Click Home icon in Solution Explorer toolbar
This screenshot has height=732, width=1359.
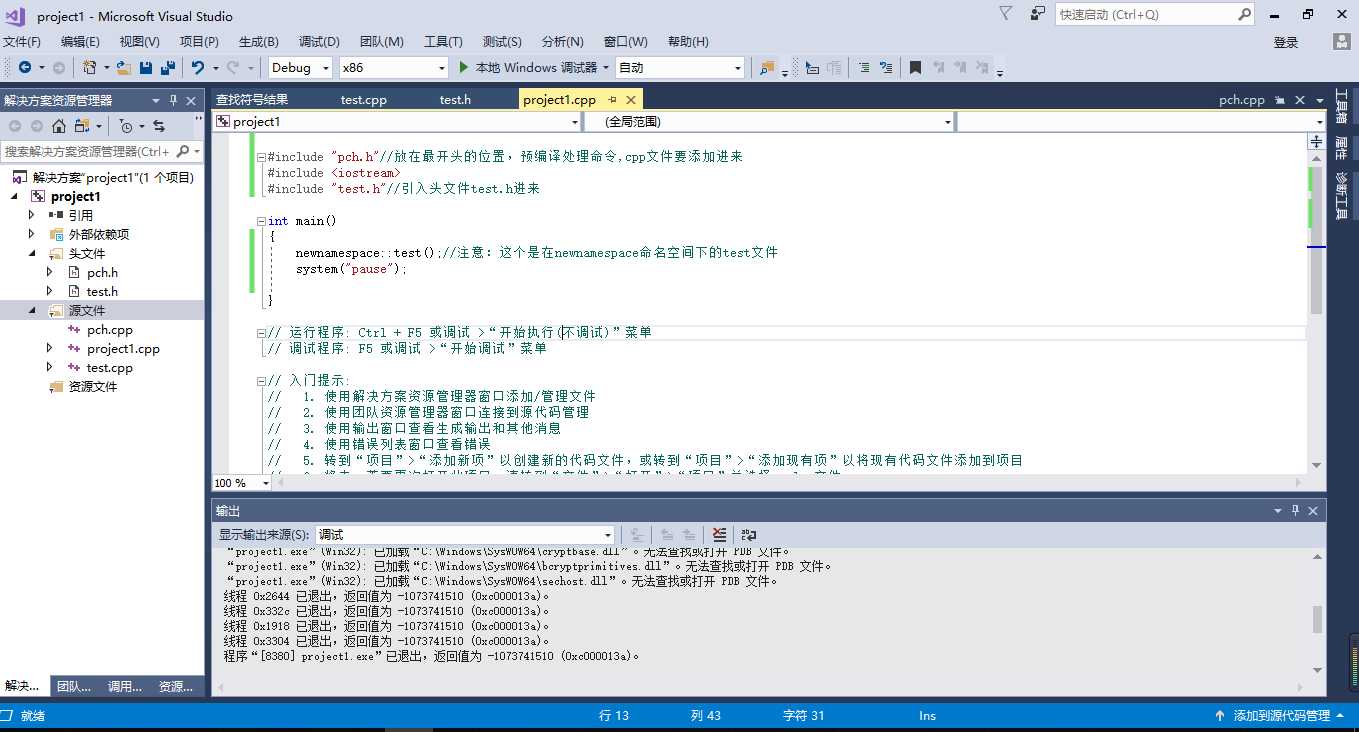(59, 126)
